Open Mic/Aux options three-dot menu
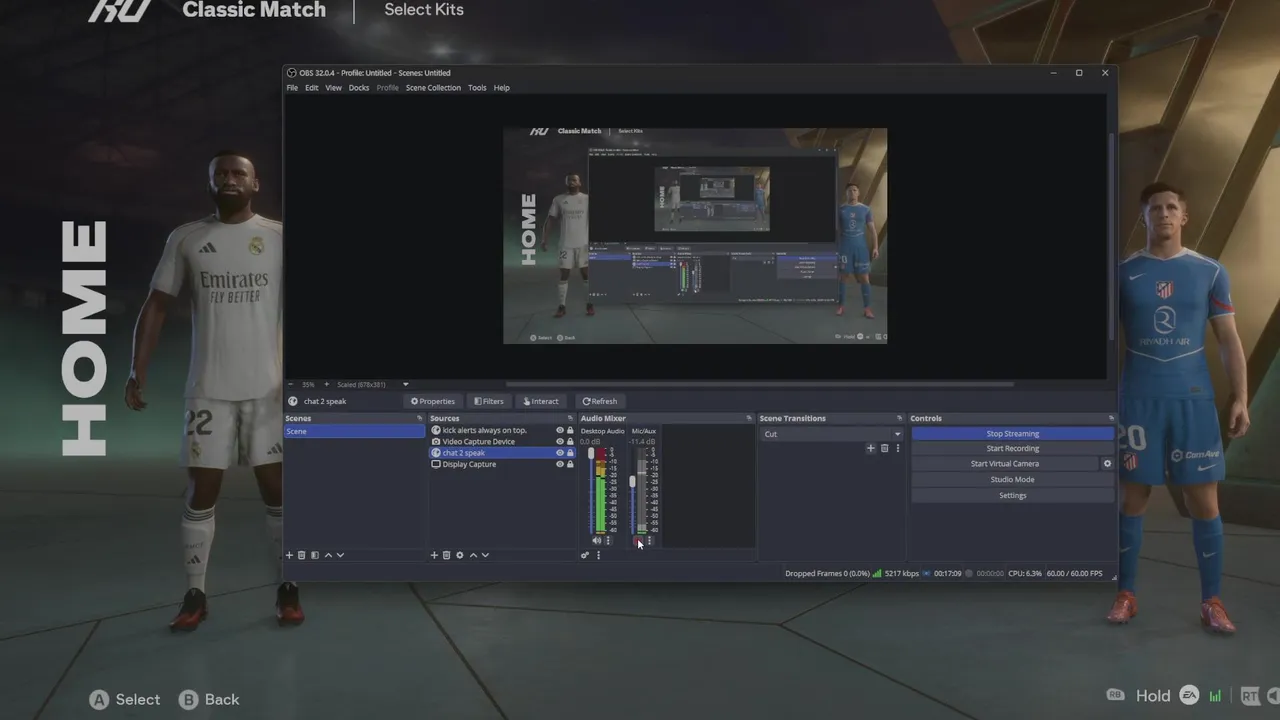 649,541
